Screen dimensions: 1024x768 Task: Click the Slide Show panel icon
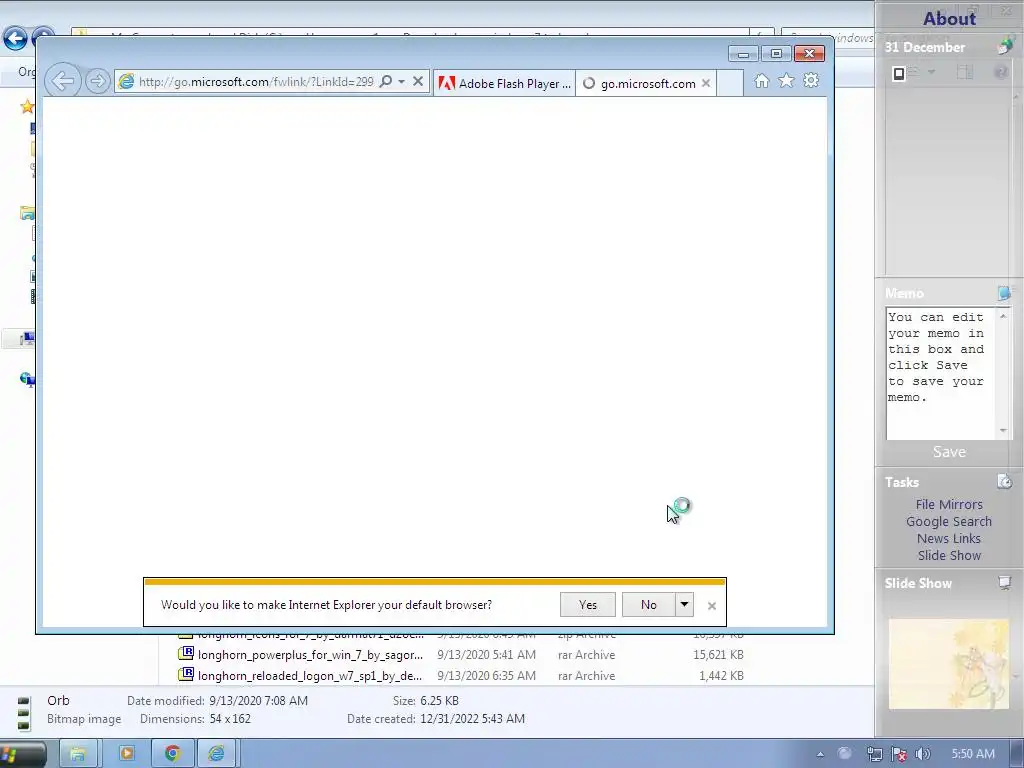coord(1004,583)
